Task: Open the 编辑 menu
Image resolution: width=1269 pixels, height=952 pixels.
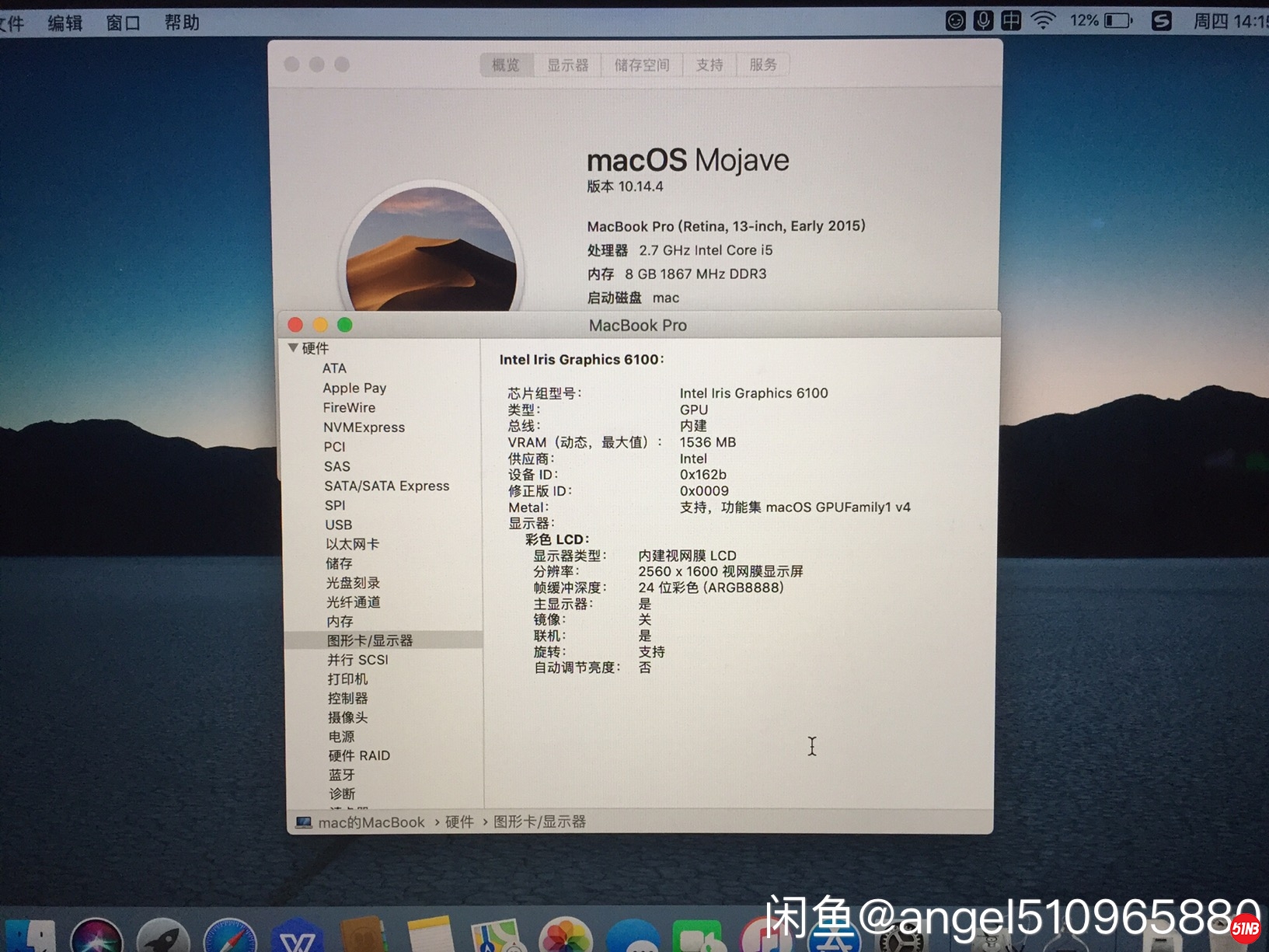Action: [x=65, y=23]
